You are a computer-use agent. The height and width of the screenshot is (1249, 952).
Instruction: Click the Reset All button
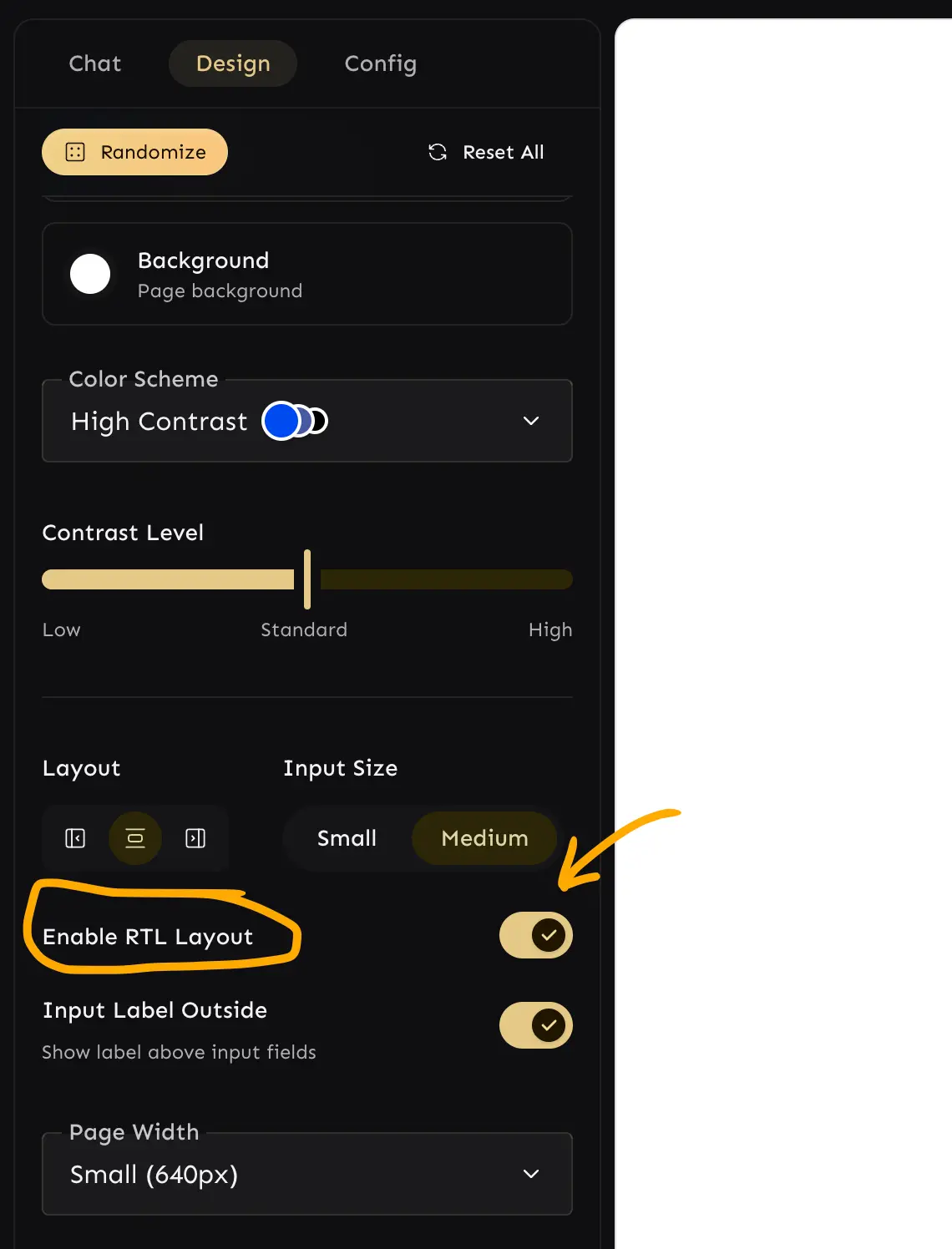pos(486,152)
